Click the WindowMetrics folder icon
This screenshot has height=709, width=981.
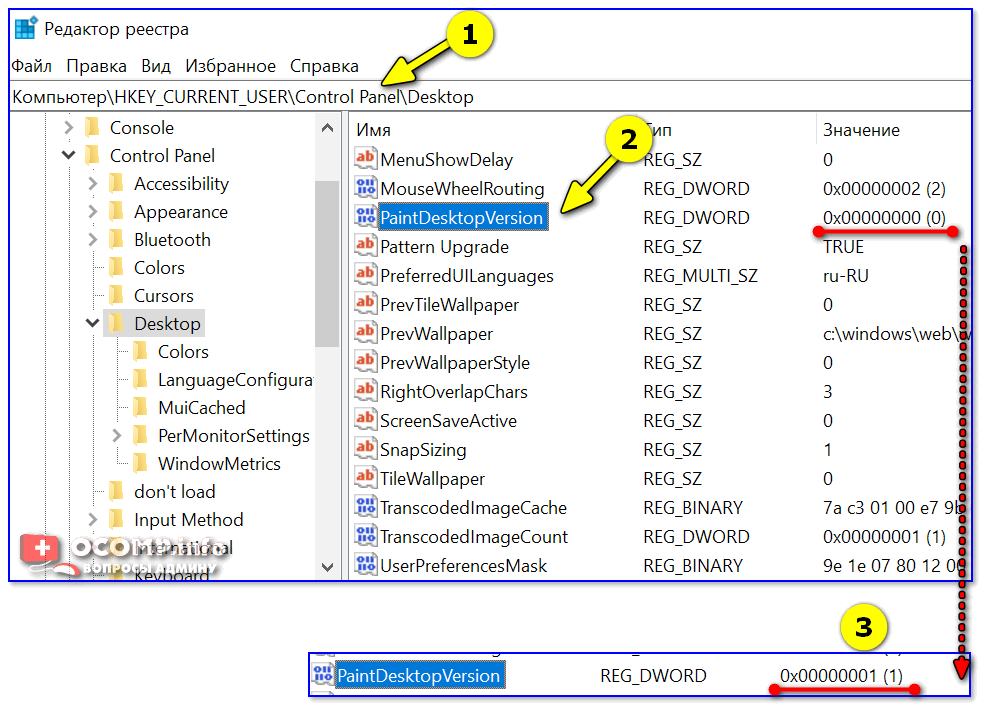tap(141, 464)
